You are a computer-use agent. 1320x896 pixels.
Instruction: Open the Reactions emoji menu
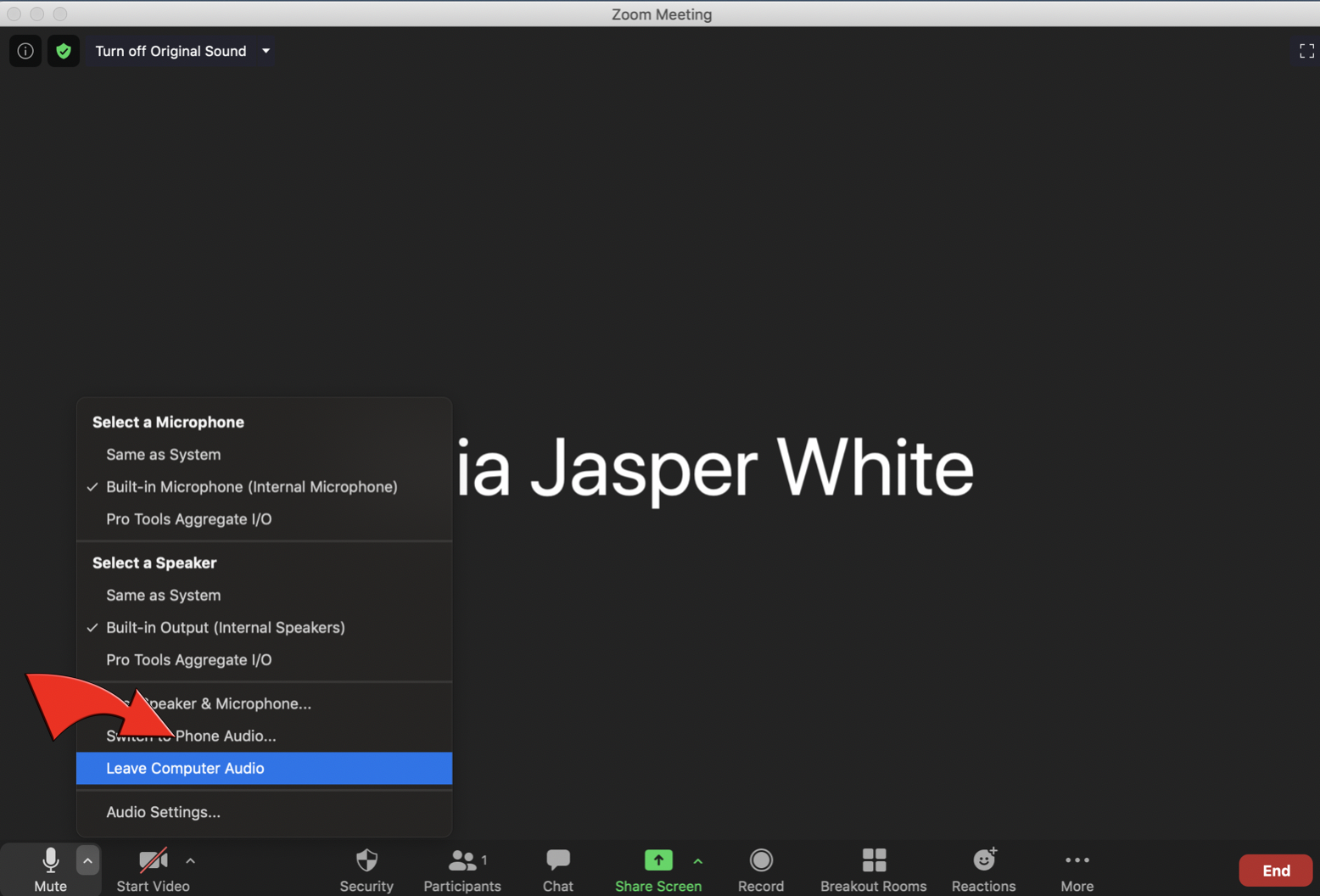tap(983, 869)
